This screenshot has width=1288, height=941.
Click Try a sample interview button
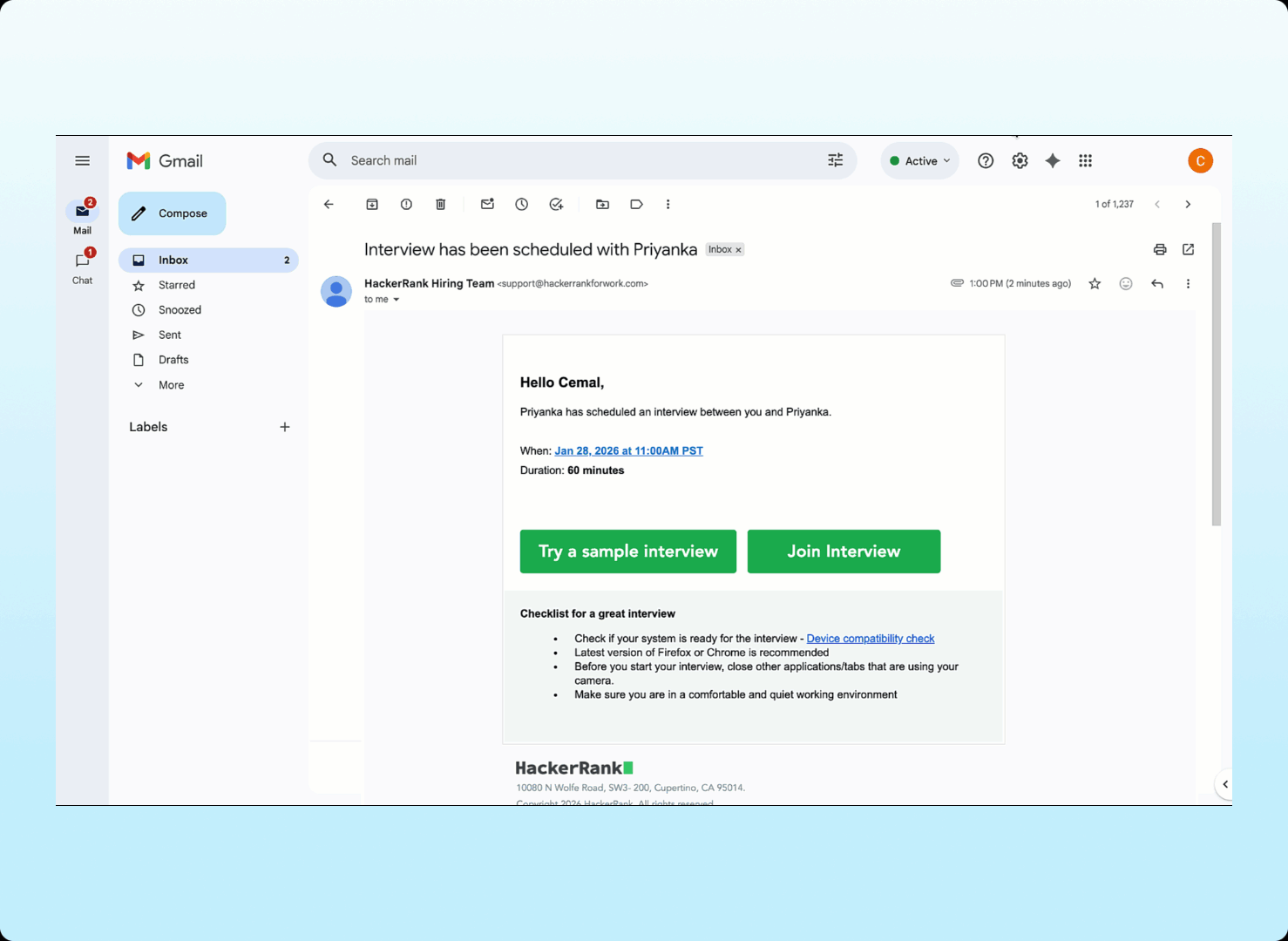[x=628, y=552]
